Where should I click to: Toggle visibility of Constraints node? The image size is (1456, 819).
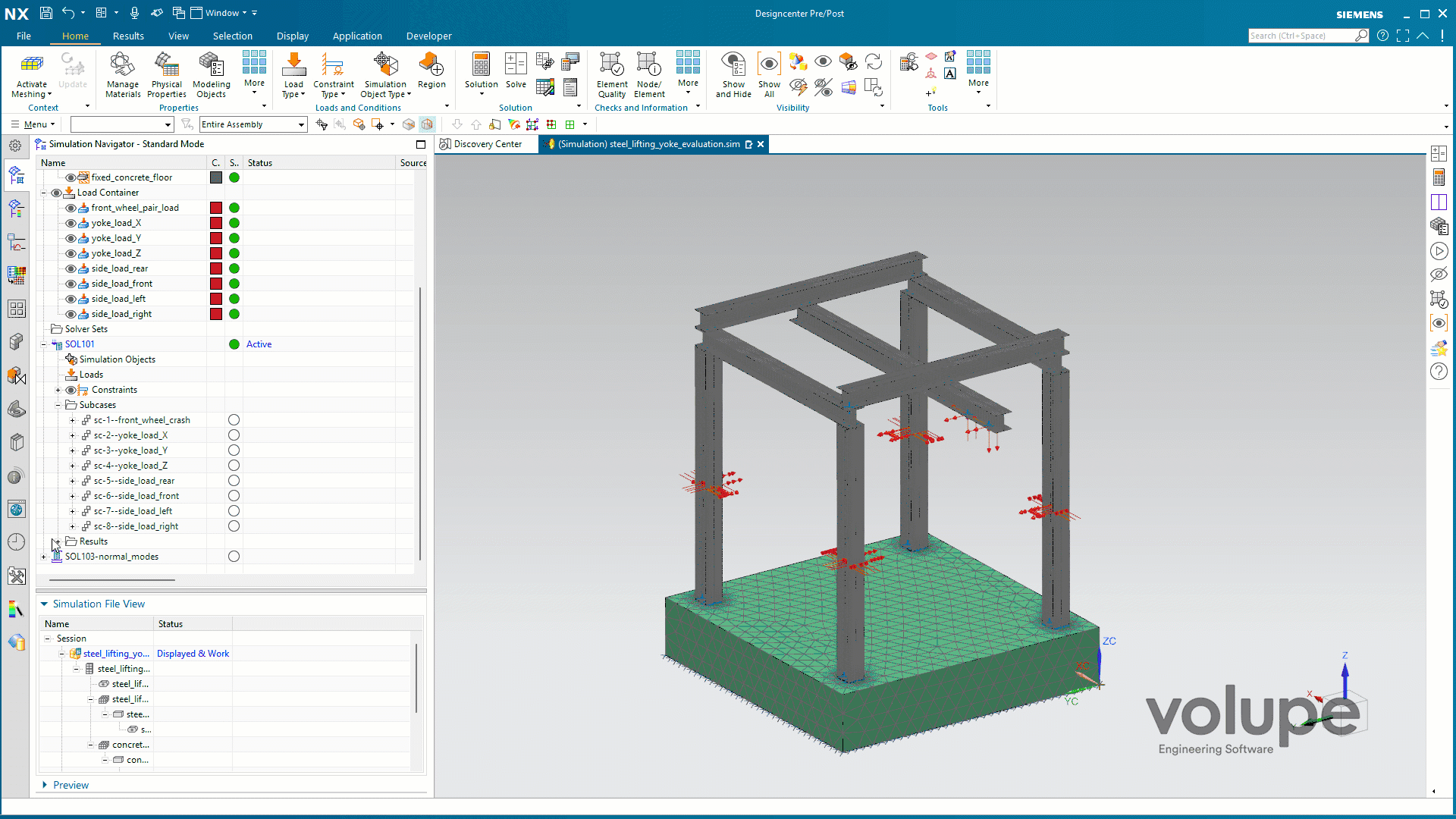pos(71,390)
